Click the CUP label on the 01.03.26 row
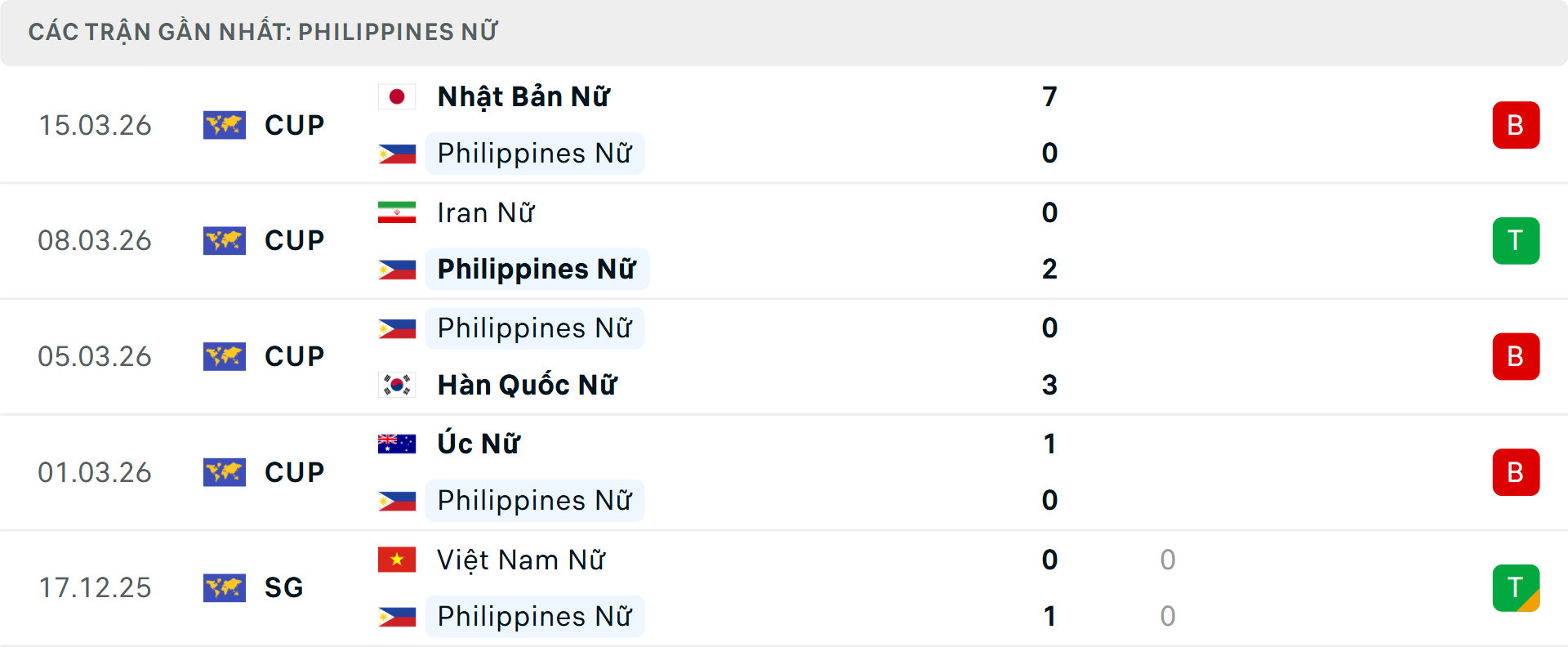The width and height of the screenshot is (1568, 647). (x=292, y=471)
